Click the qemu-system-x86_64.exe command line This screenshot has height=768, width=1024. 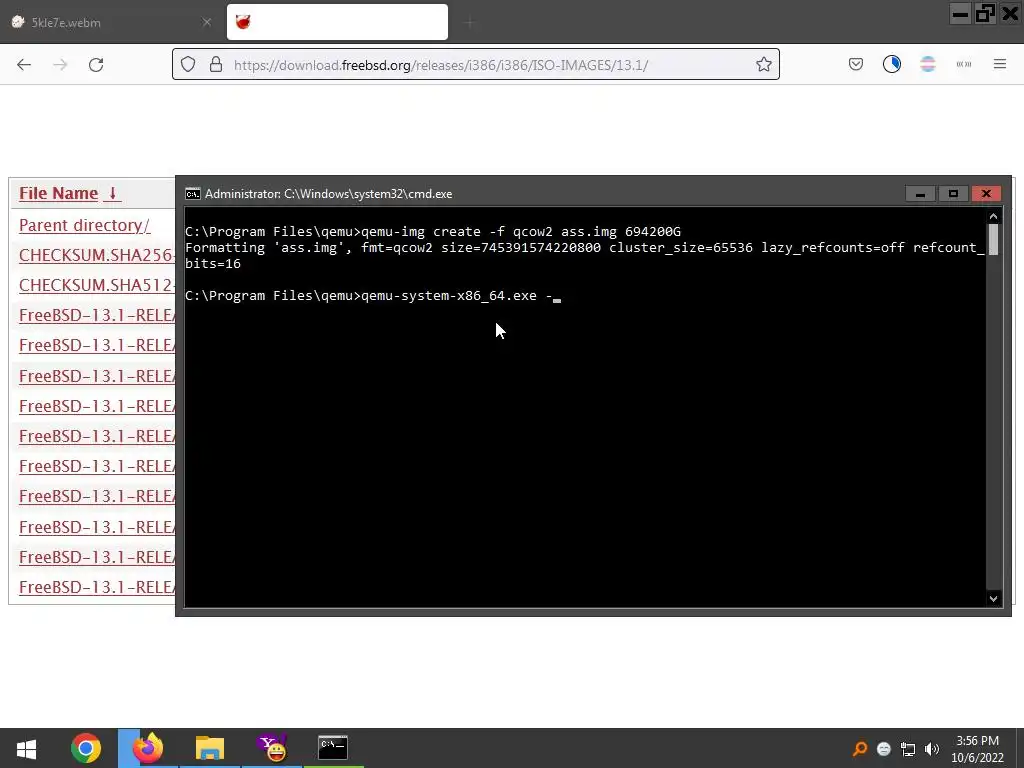372,296
